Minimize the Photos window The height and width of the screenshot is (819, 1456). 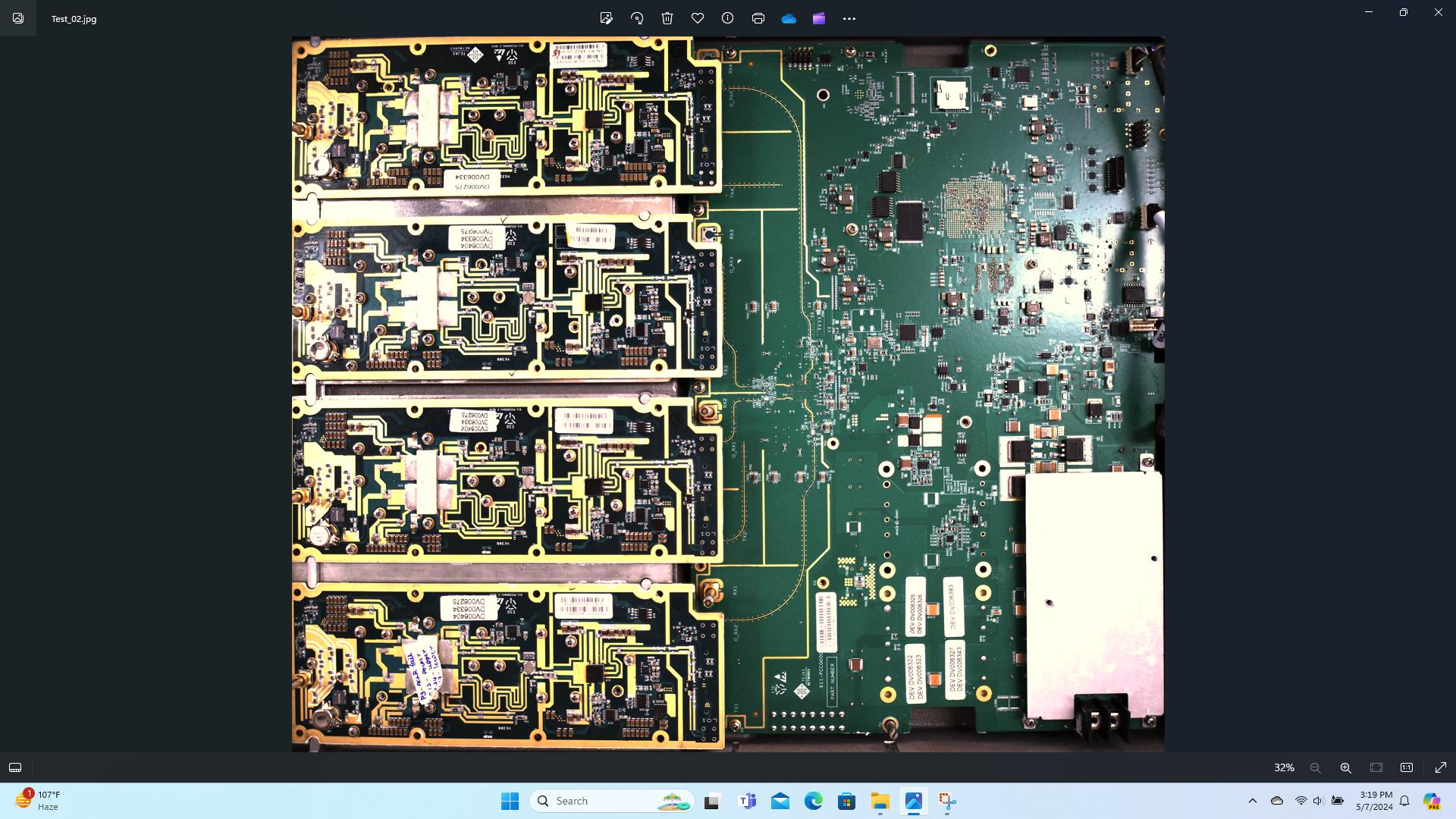1369,12
